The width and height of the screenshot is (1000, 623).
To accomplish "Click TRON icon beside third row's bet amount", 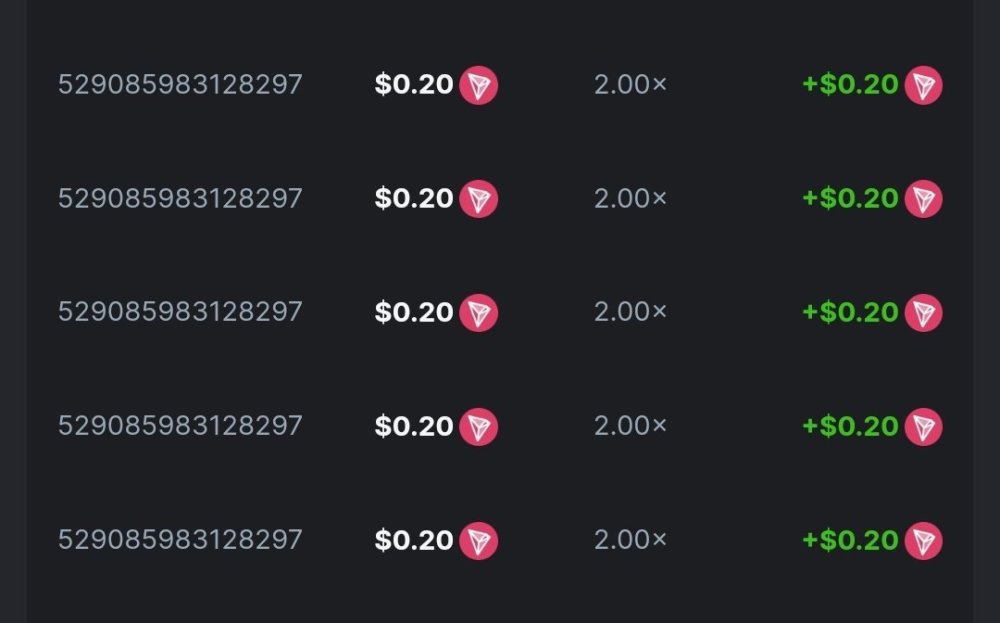I will [x=478, y=313].
